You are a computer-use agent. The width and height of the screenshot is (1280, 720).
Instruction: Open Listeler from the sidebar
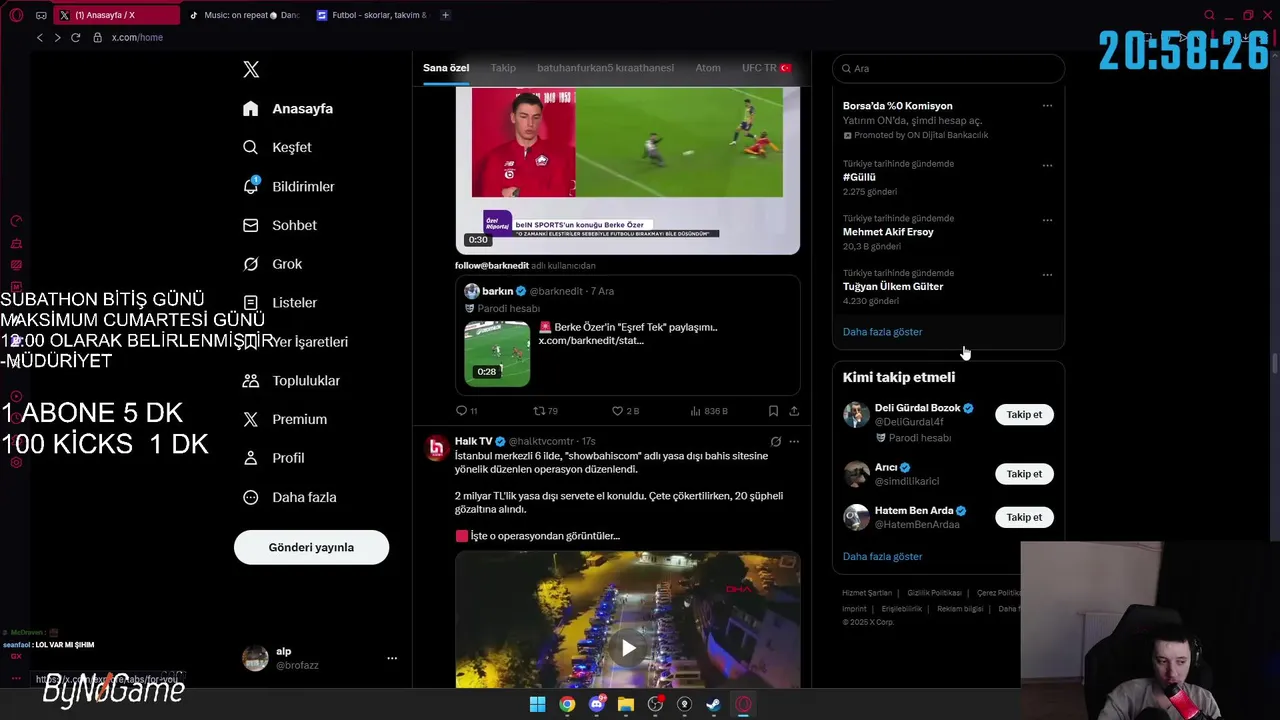click(x=280, y=302)
